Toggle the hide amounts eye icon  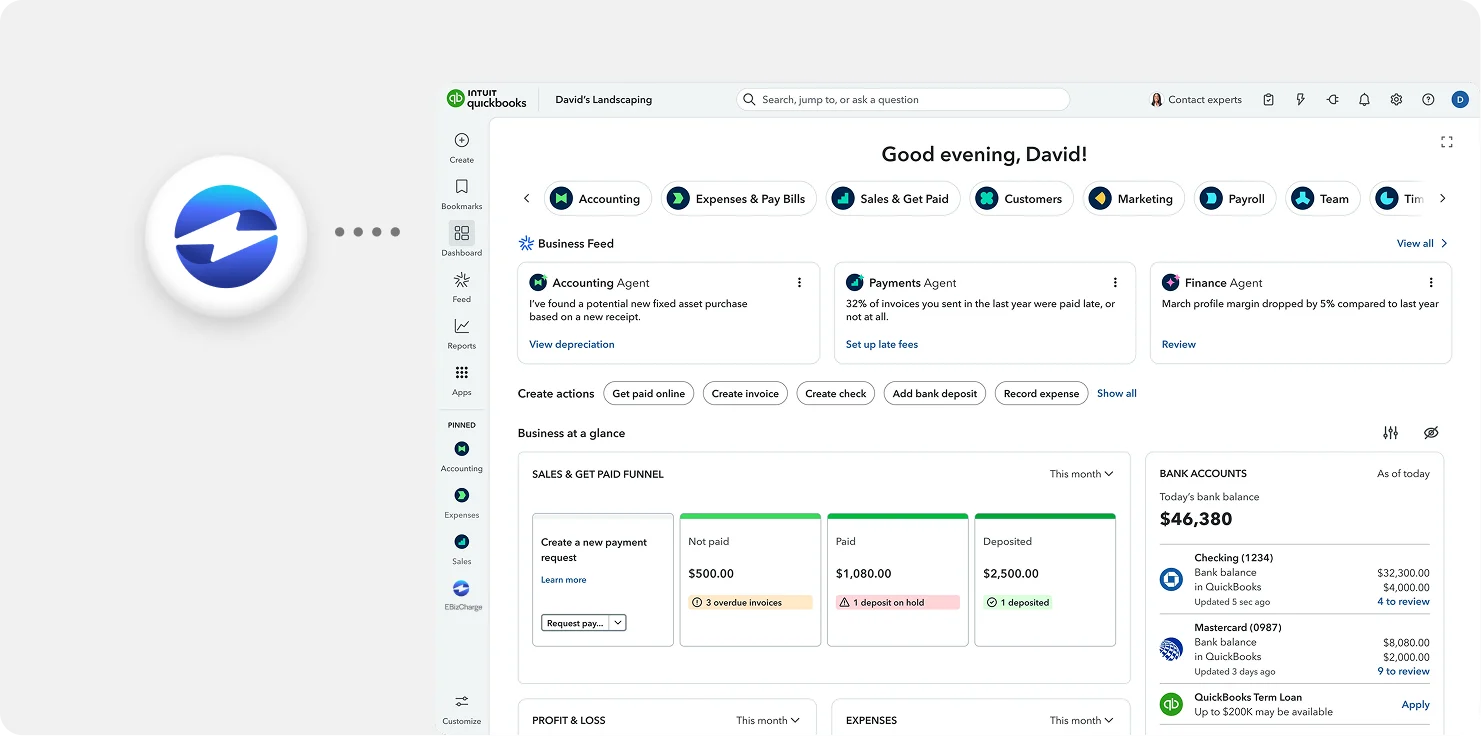click(x=1431, y=433)
